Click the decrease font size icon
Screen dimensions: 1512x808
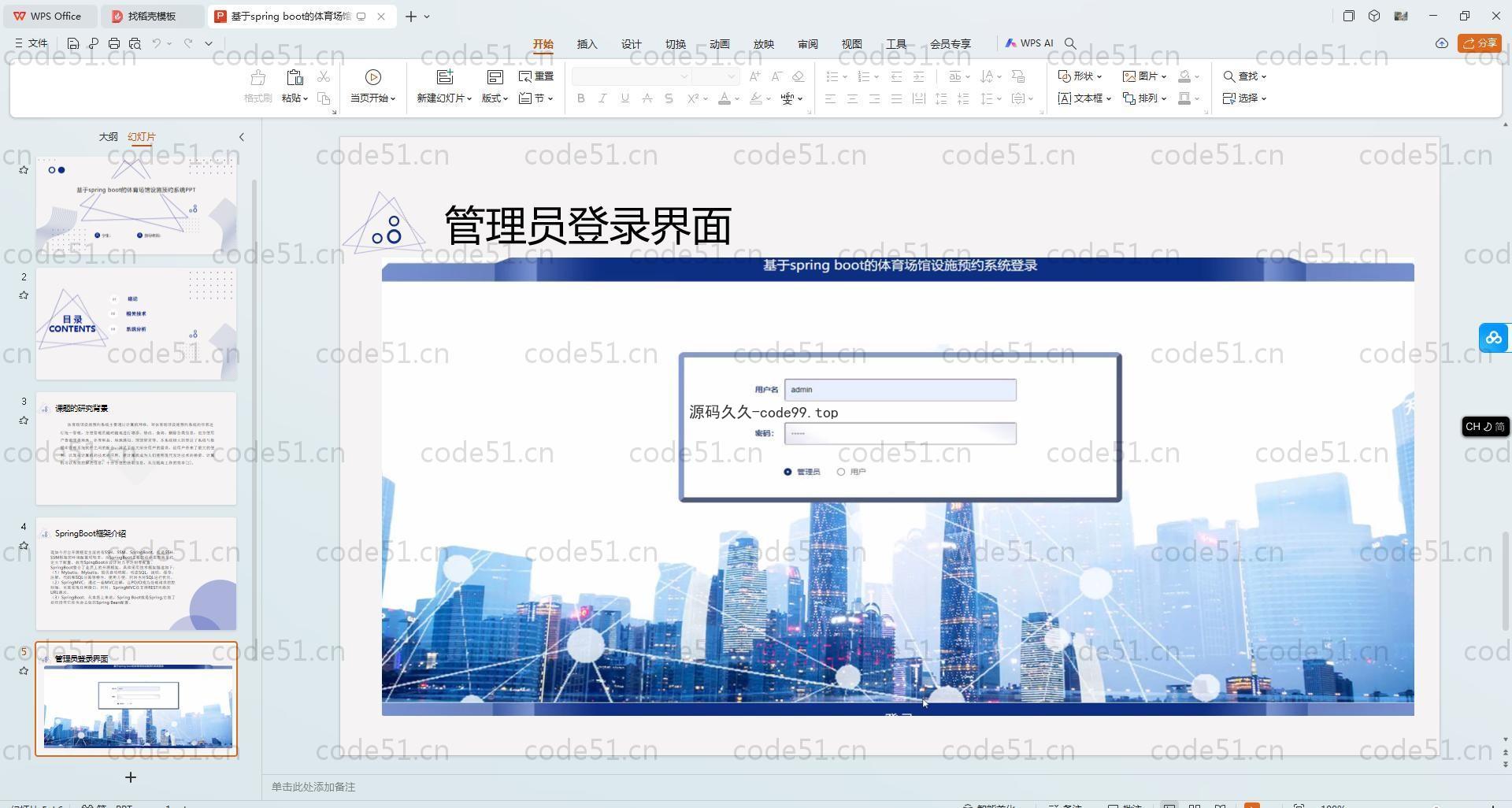pyautogui.click(x=776, y=76)
